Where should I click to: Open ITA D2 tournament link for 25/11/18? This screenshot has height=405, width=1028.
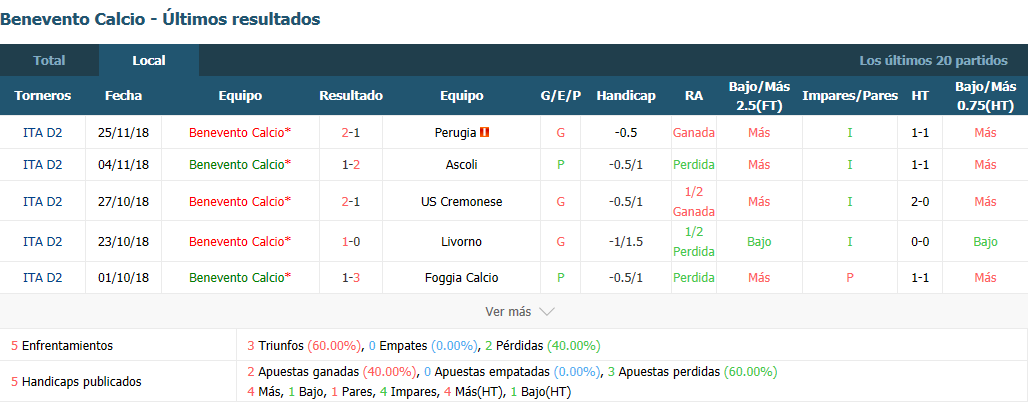pos(43,132)
